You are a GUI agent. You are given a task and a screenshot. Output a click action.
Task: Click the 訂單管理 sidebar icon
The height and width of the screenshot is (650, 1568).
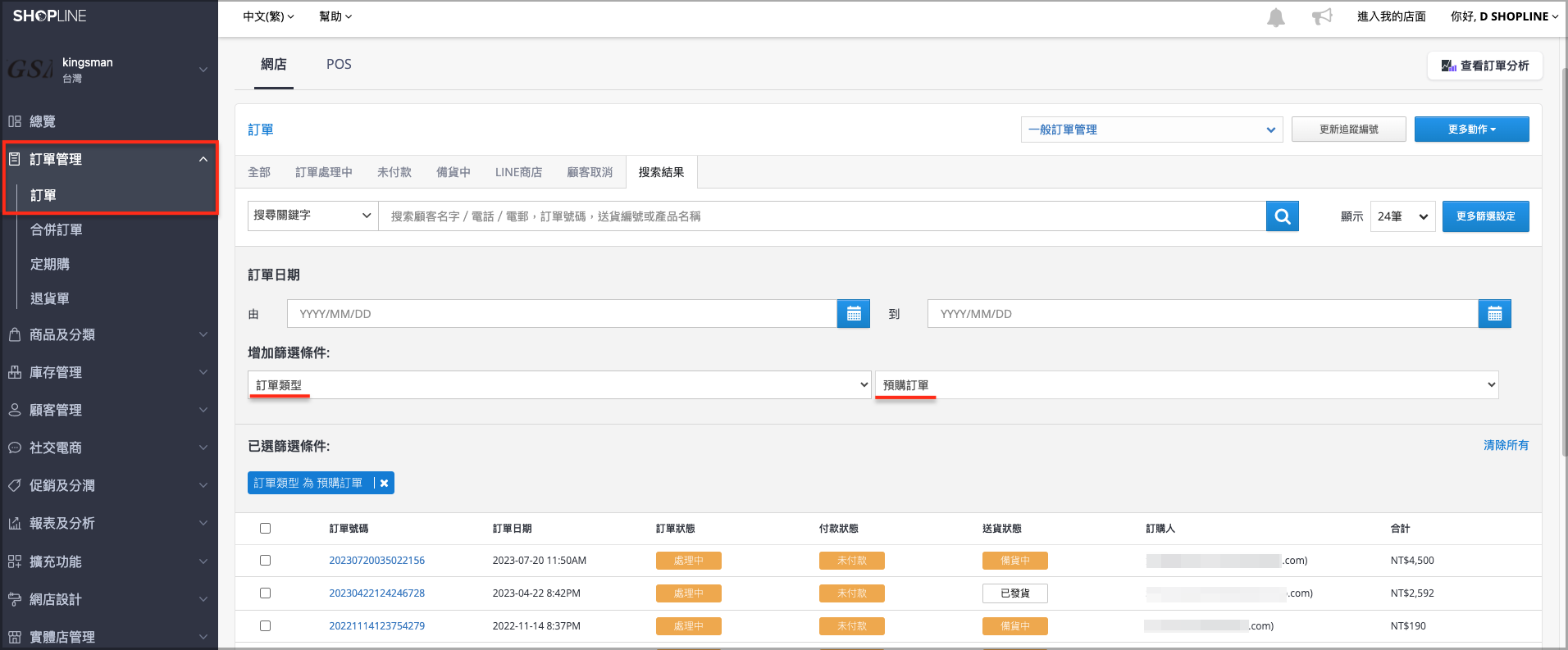point(15,159)
